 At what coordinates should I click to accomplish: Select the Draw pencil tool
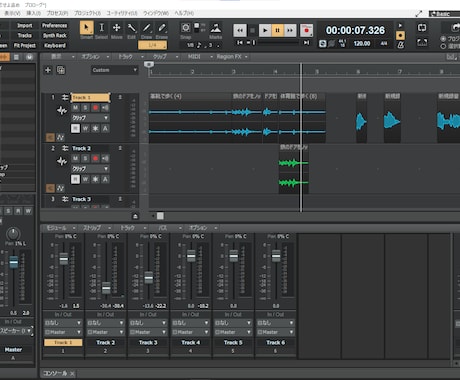click(x=147, y=28)
